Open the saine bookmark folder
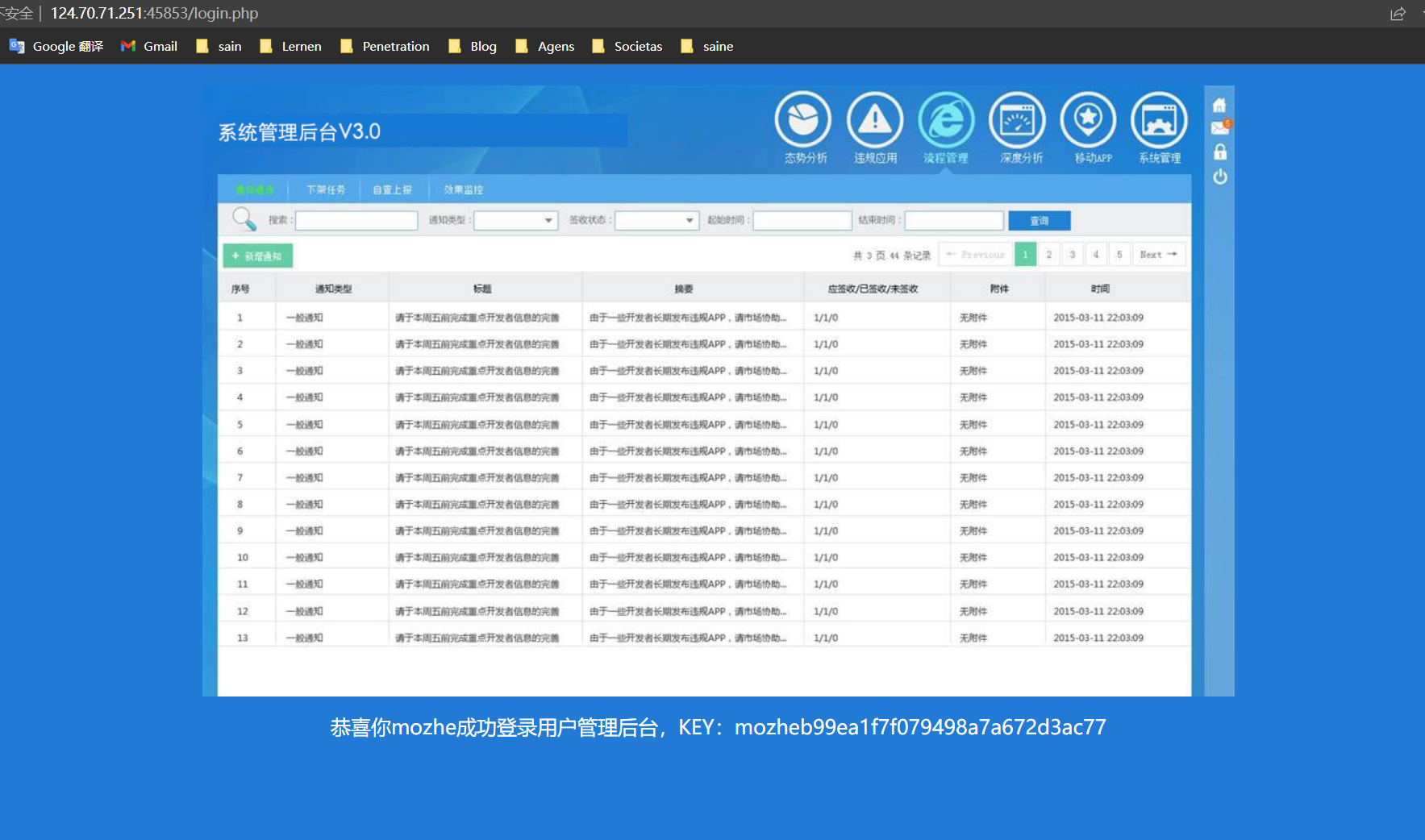The width and height of the screenshot is (1425, 840). 707,46
